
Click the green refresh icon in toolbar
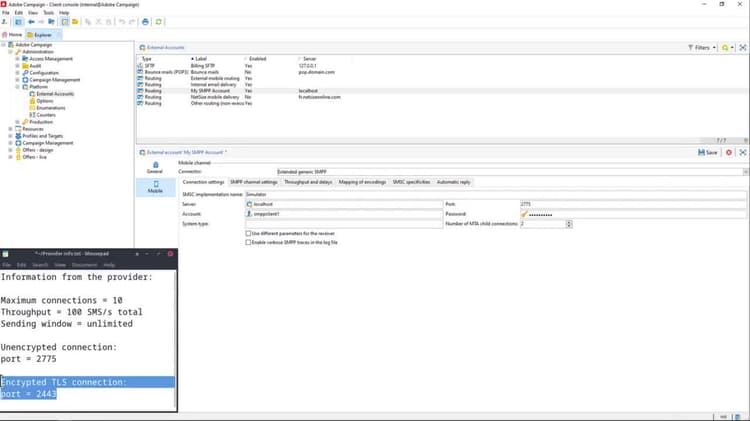coord(158,22)
